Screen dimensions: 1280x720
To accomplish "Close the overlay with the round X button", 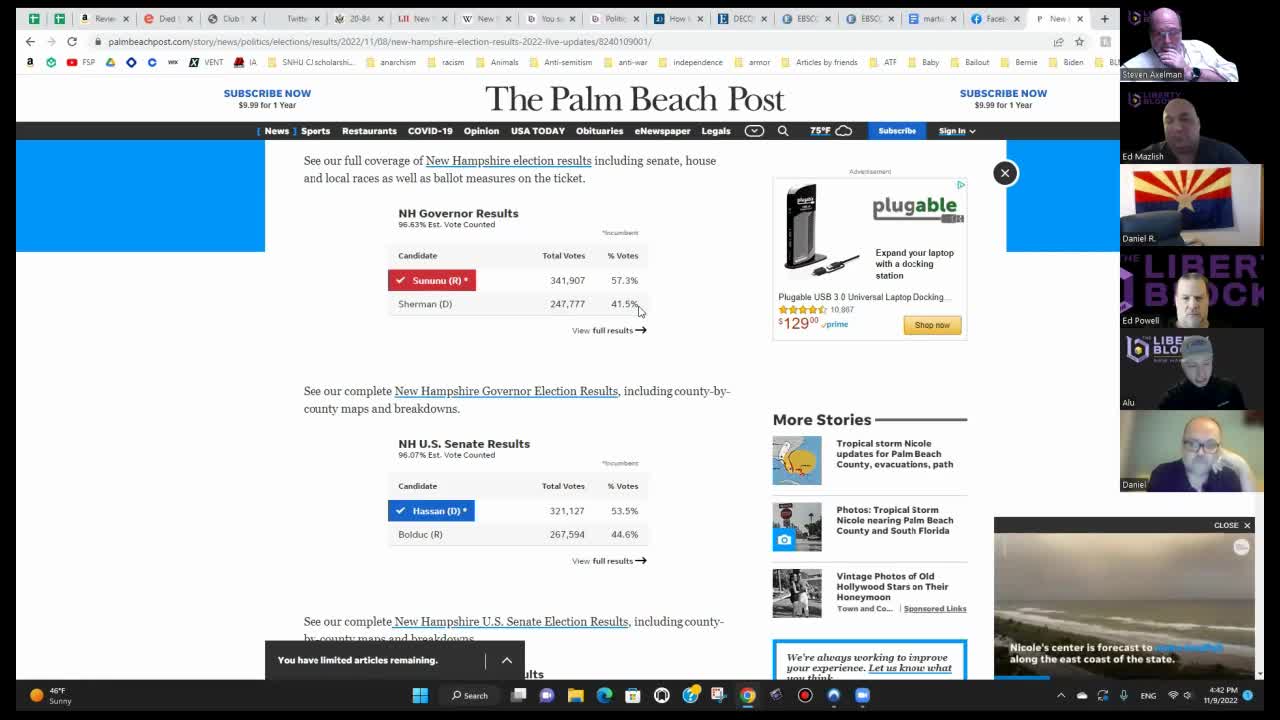I will click(x=1005, y=173).
